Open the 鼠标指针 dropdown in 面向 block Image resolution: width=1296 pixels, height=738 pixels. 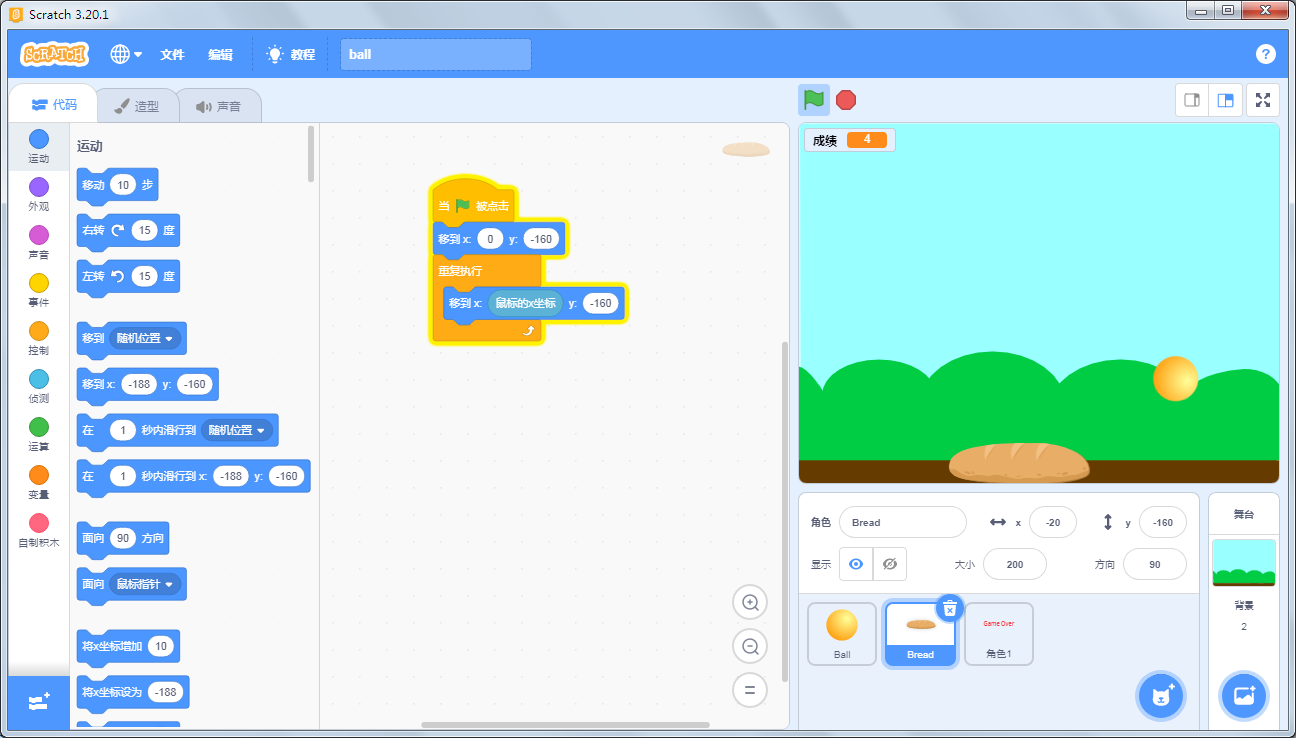[146, 584]
